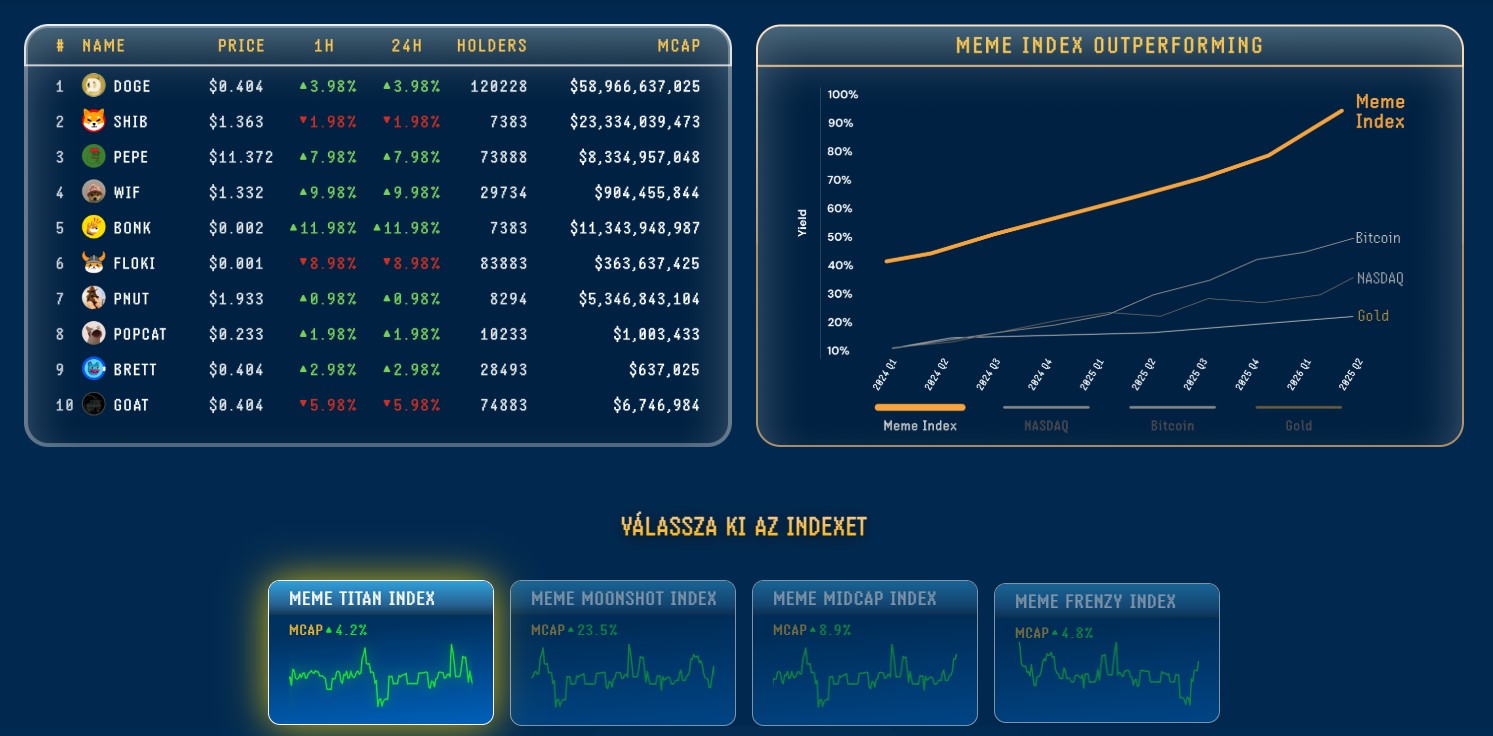1493x736 pixels.
Task: Click the POPCAT coin icon
Action: (x=93, y=334)
